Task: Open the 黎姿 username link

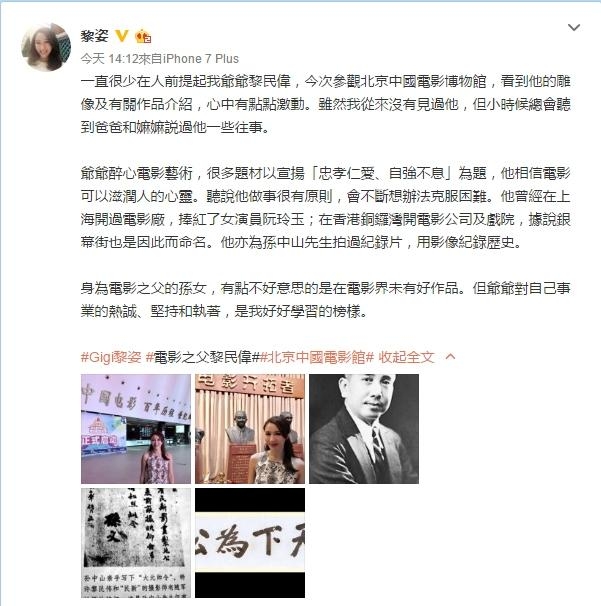Action: point(95,36)
